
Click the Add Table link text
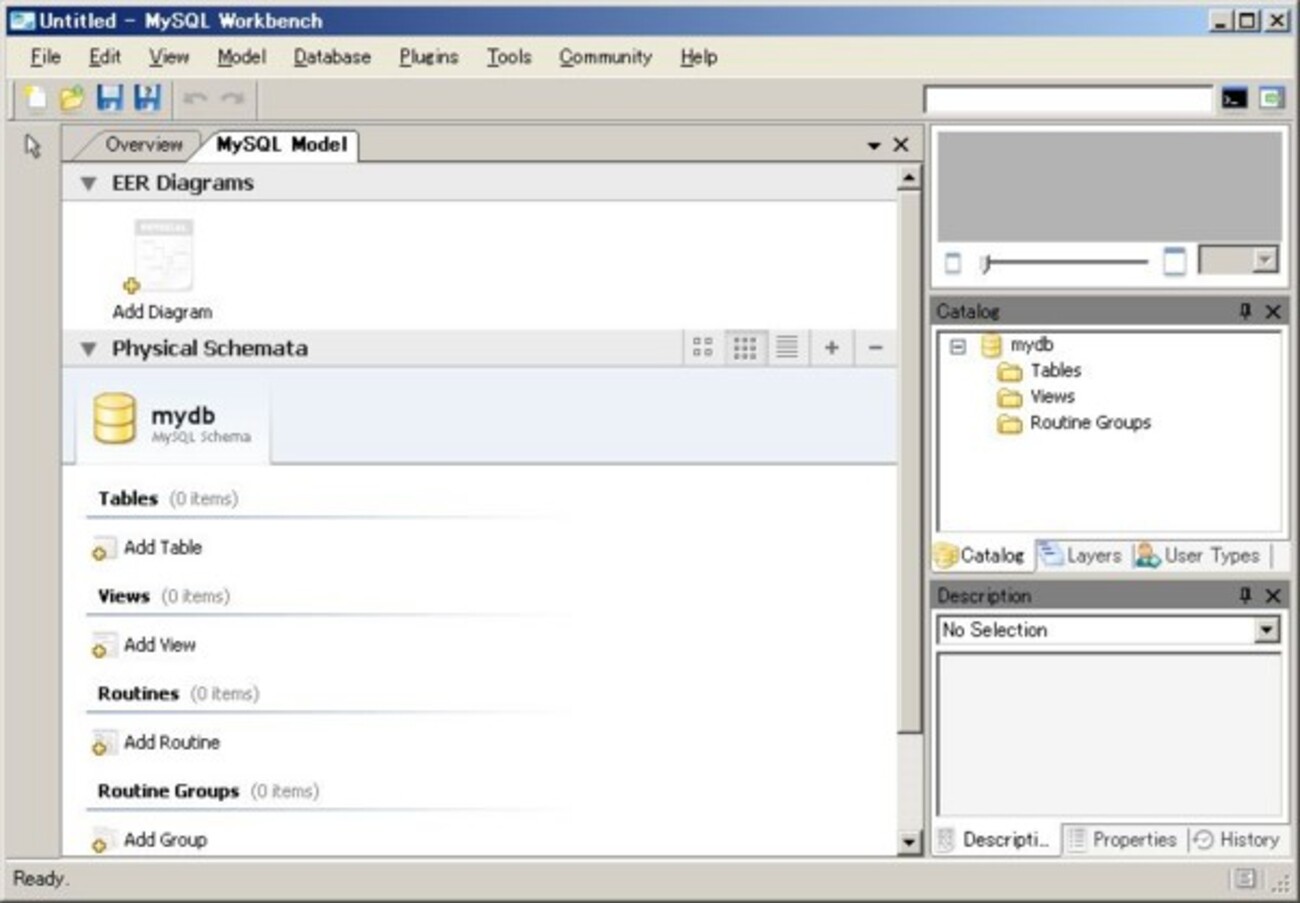(163, 548)
